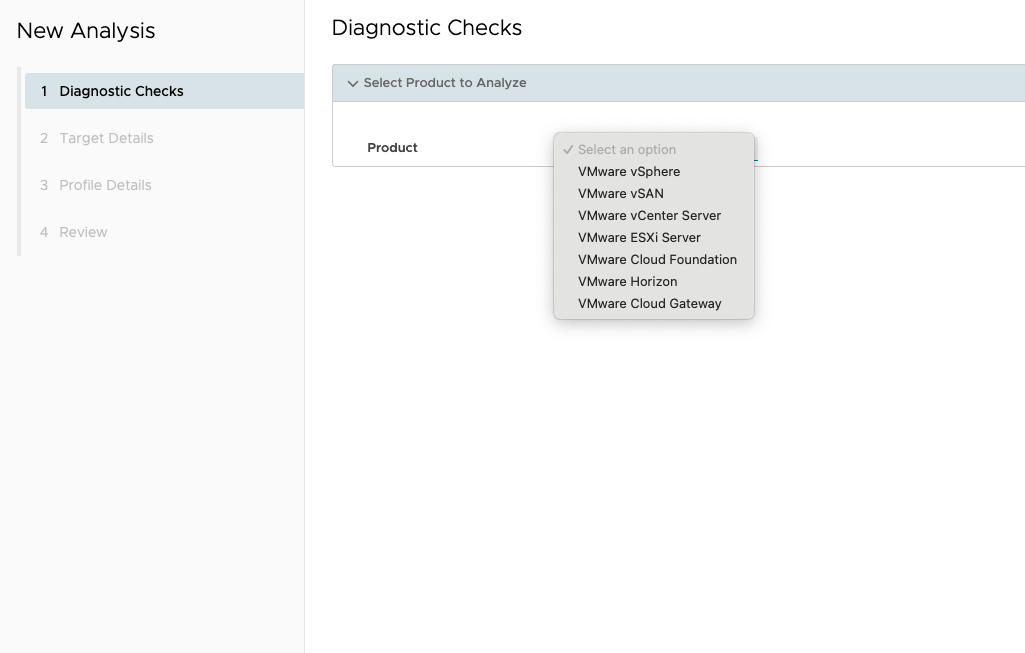Screen dimensions: 1025x653
Task: Pick VMware ESXi Server option
Action: 654,237
